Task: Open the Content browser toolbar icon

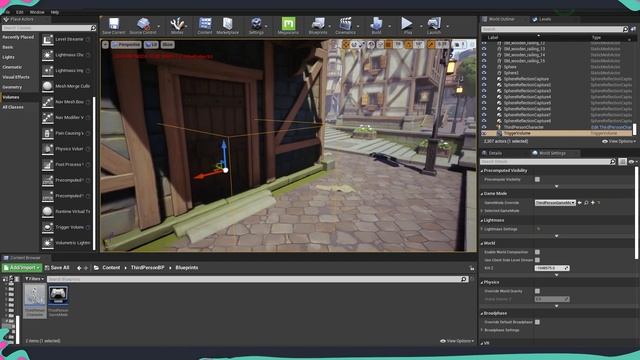Action: 205,24
